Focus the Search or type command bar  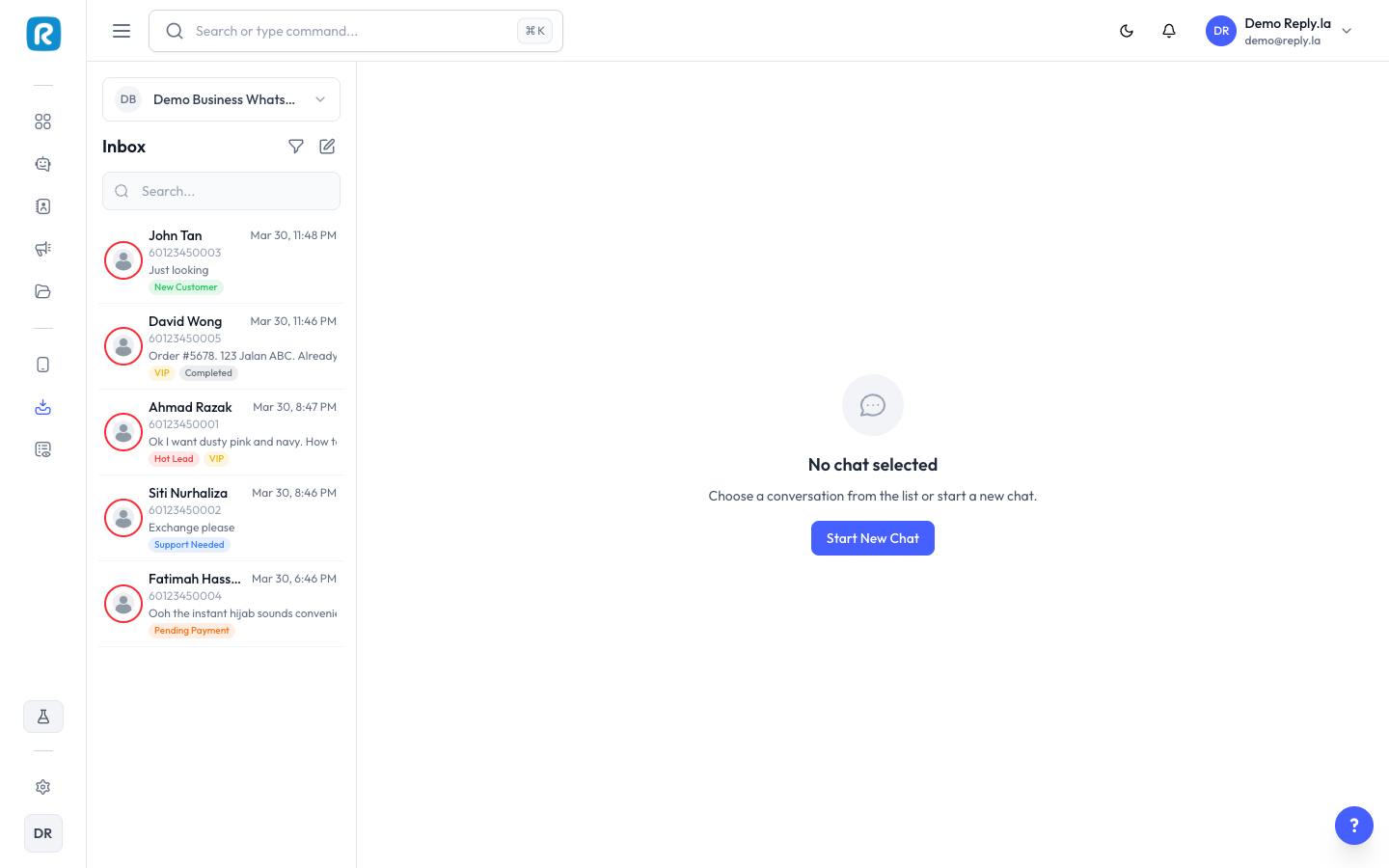pyautogui.click(x=356, y=31)
